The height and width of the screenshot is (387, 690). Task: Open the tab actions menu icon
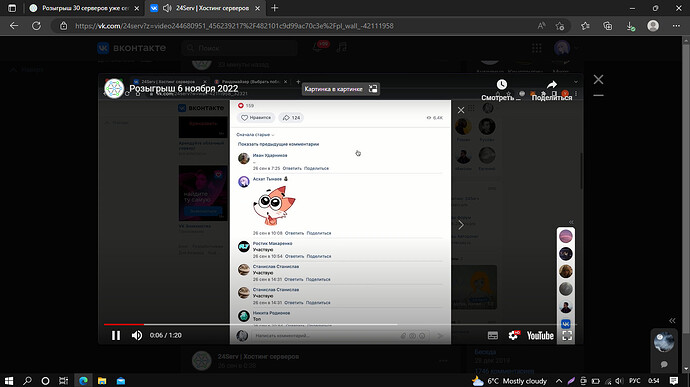pos(12,8)
